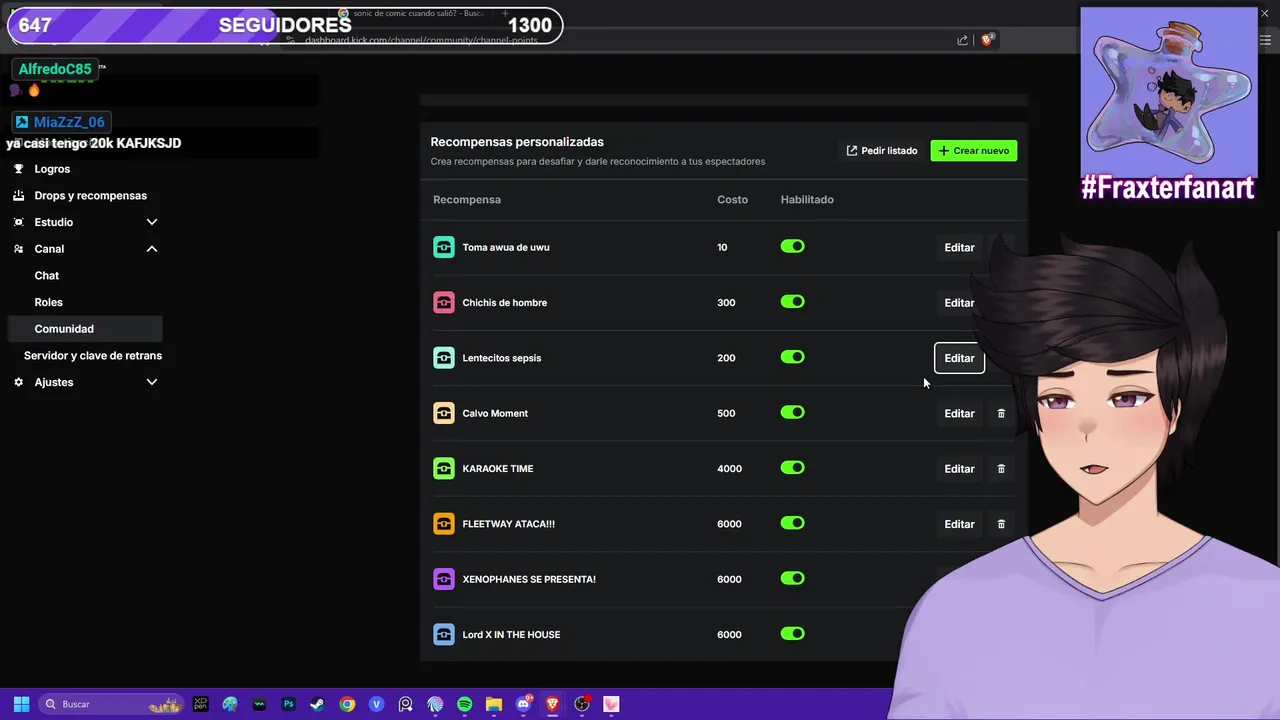The height and width of the screenshot is (720, 1280).
Task: Click the Calvo Moment reward icon
Action: point(443,413)
